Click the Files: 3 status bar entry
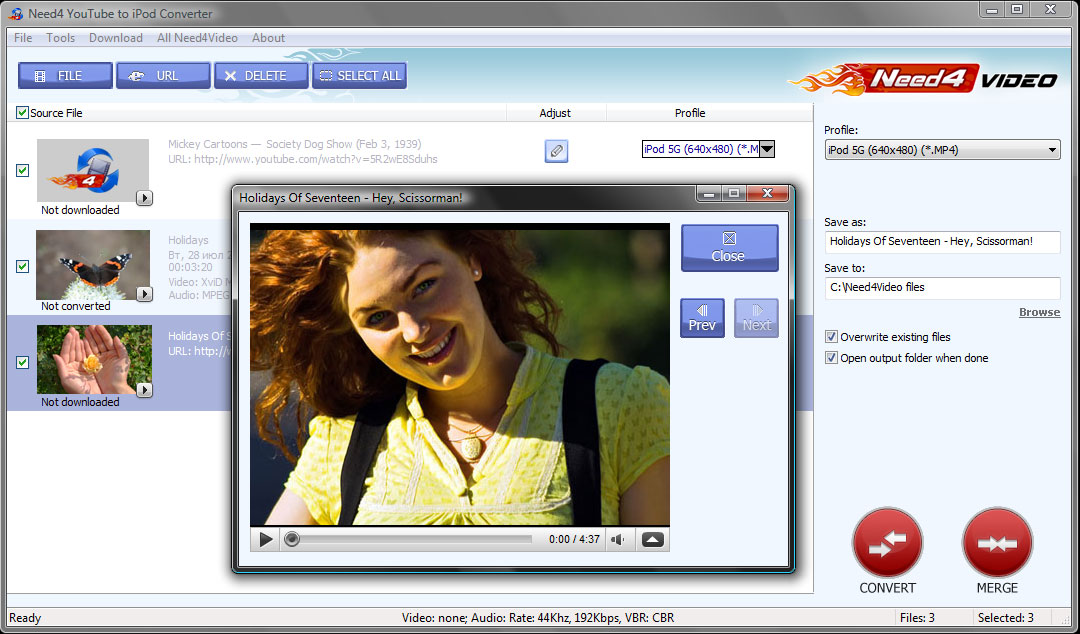This screenshot has width=1080, height=634. click(x=917, y=617)
